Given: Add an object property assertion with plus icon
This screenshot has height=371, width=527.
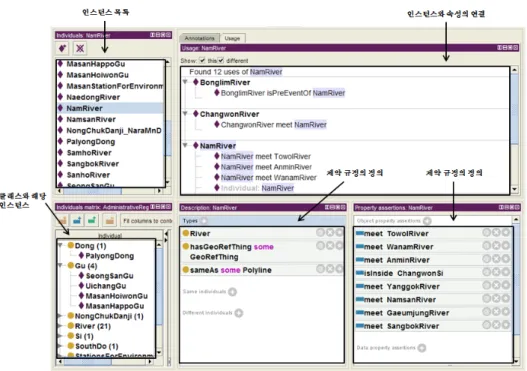Looking at the screenshot, I should pos(427,221).
